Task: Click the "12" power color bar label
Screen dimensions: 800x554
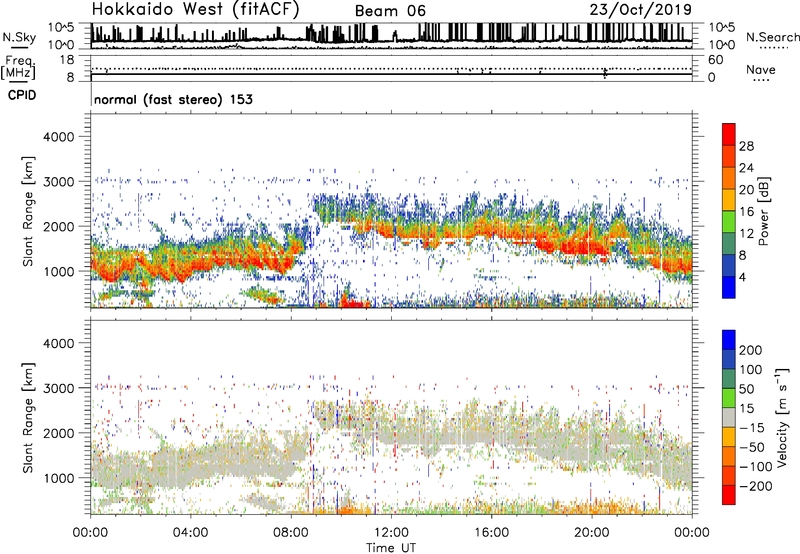Action: [x=746, y=234]
